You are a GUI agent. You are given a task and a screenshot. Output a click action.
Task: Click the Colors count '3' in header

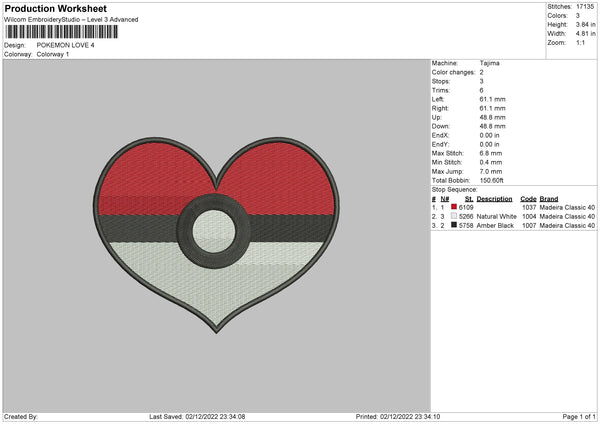[x=578, y=16]
